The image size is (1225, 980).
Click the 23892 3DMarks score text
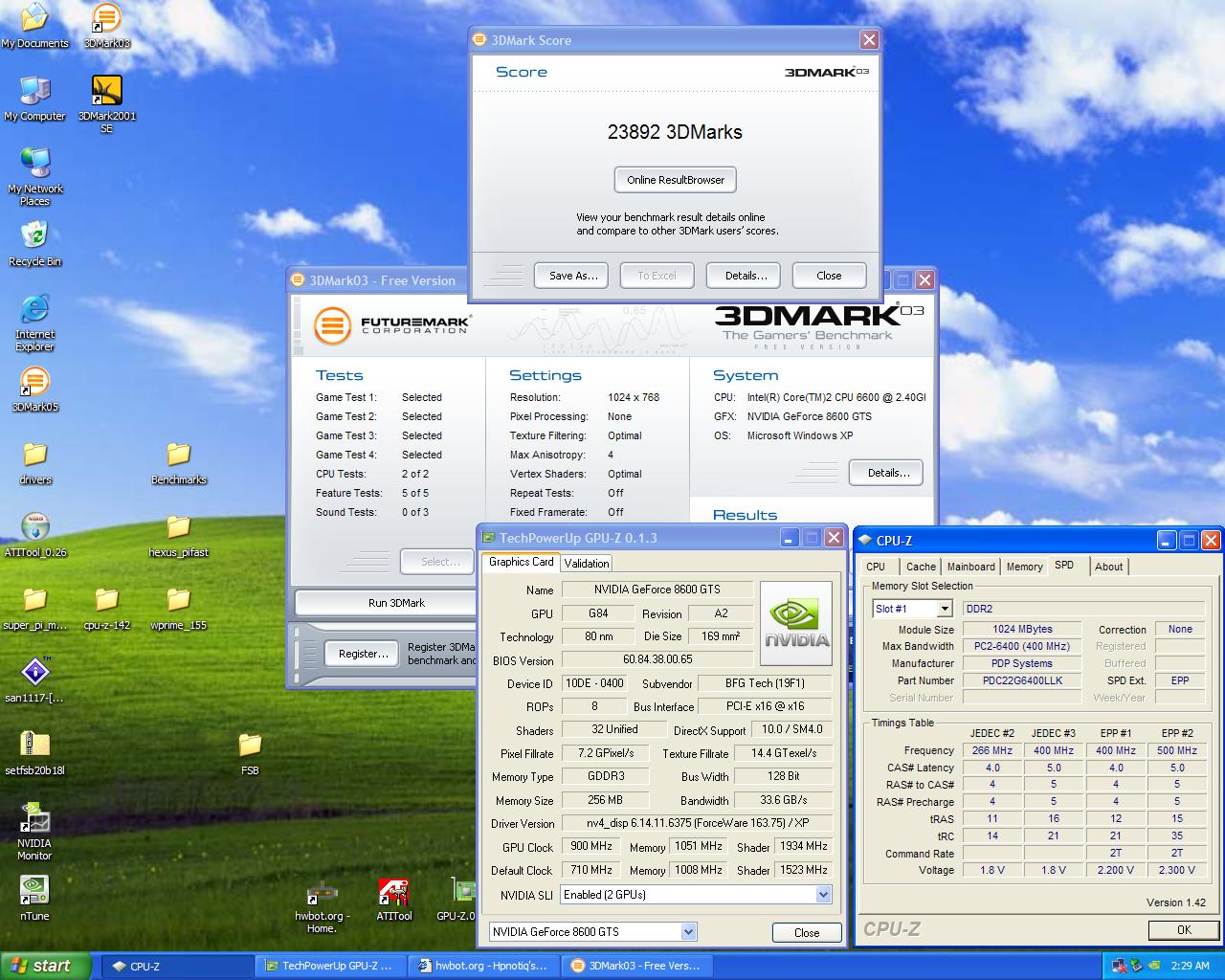click(x=675, y=132)
